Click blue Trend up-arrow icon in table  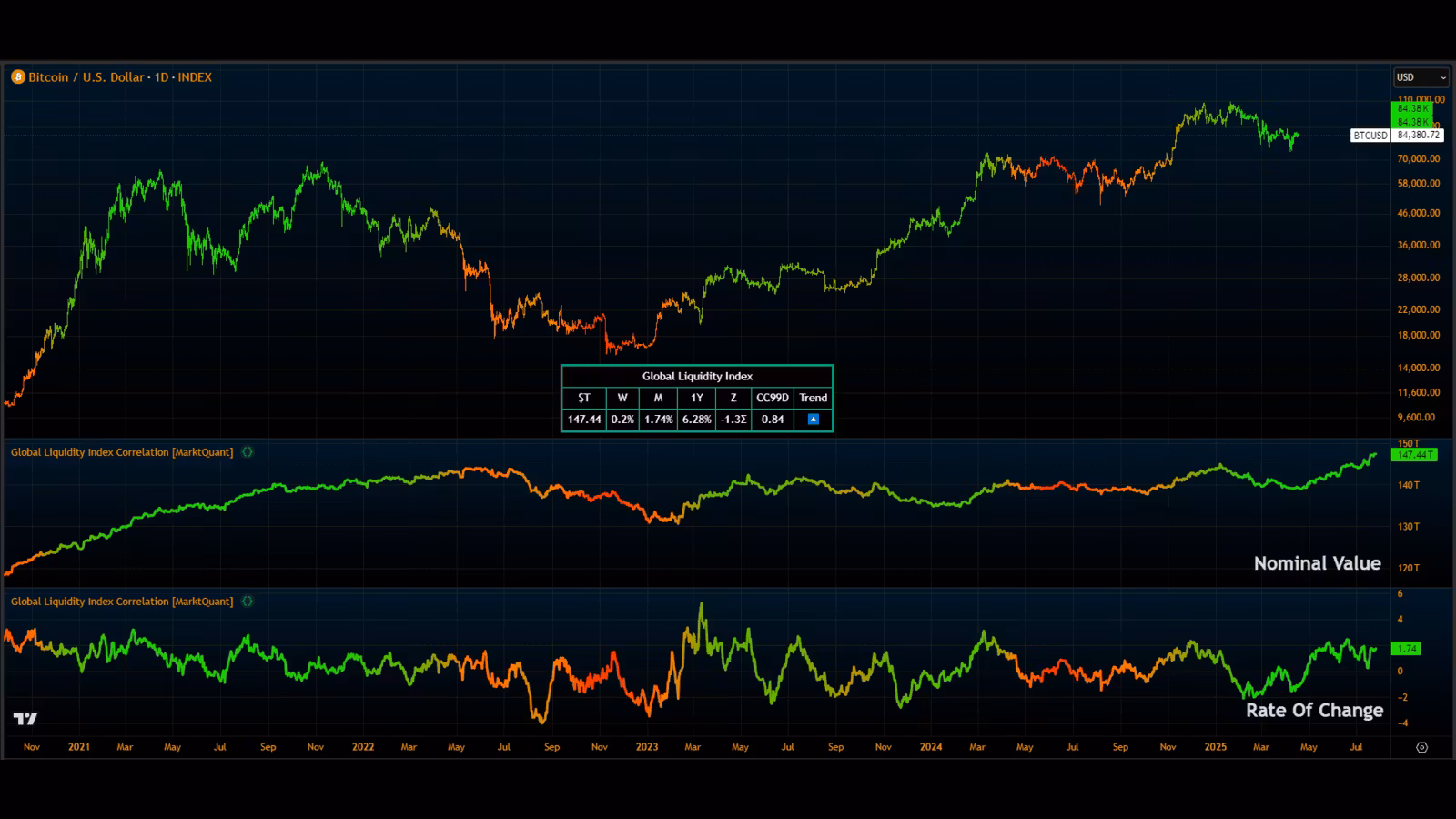tap(814, 420)
